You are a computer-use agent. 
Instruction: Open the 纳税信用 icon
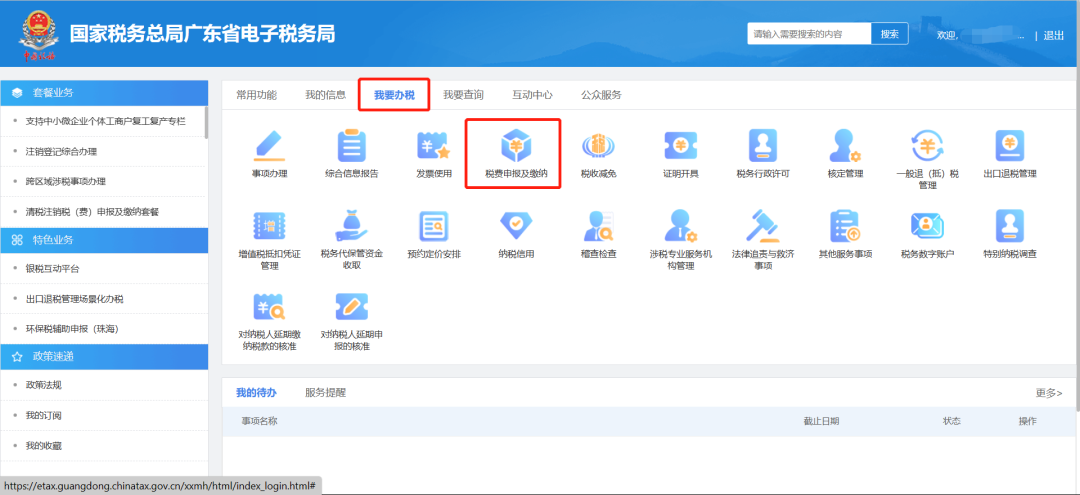(515, 227)
